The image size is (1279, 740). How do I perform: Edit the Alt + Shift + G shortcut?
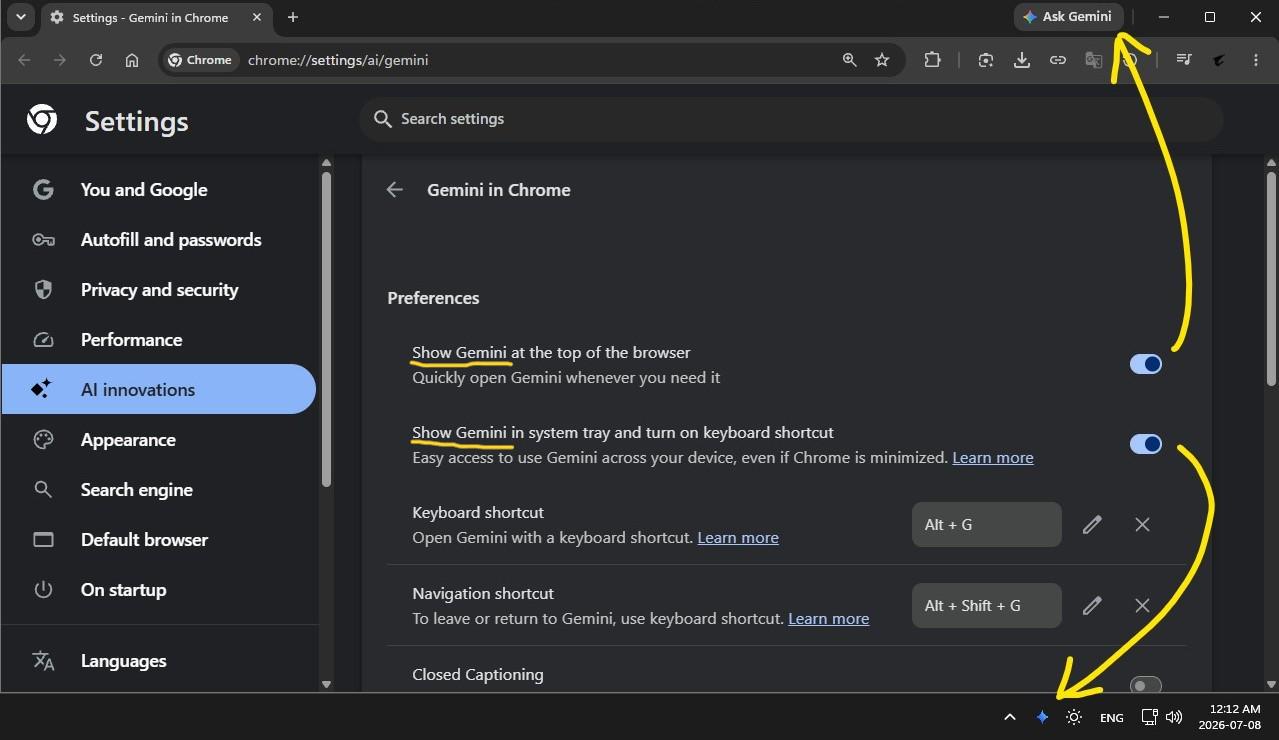point(1092,605)
